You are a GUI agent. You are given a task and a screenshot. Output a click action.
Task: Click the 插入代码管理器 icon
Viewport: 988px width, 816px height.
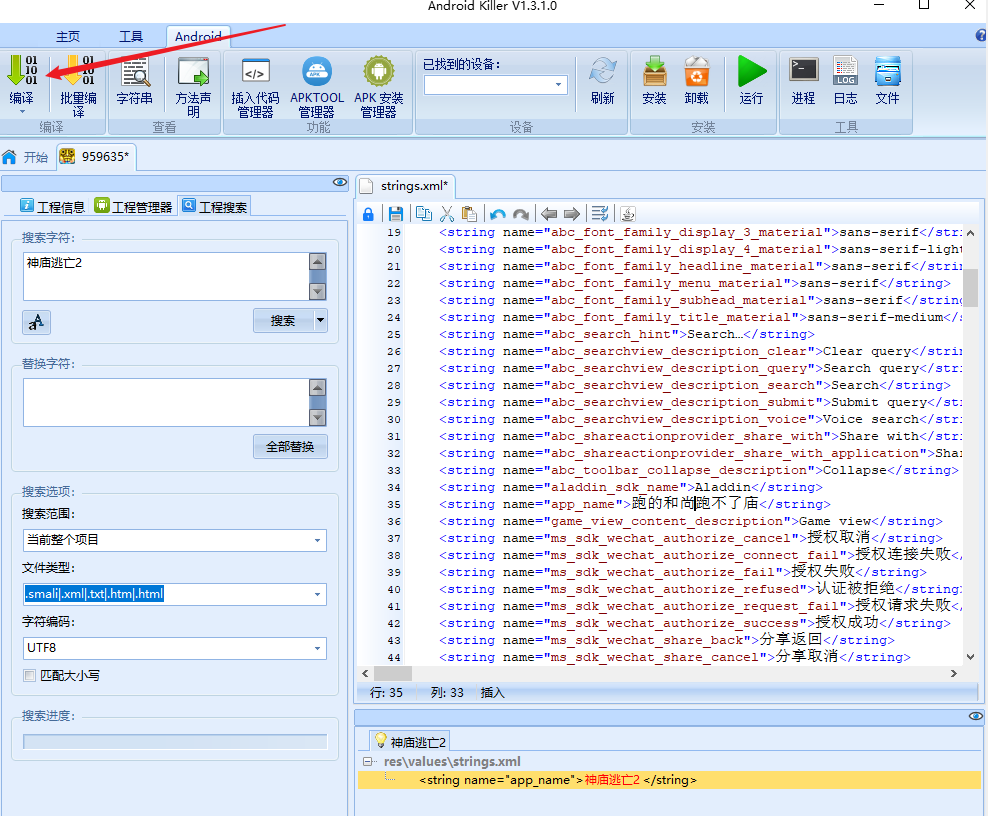pos(255,71)
